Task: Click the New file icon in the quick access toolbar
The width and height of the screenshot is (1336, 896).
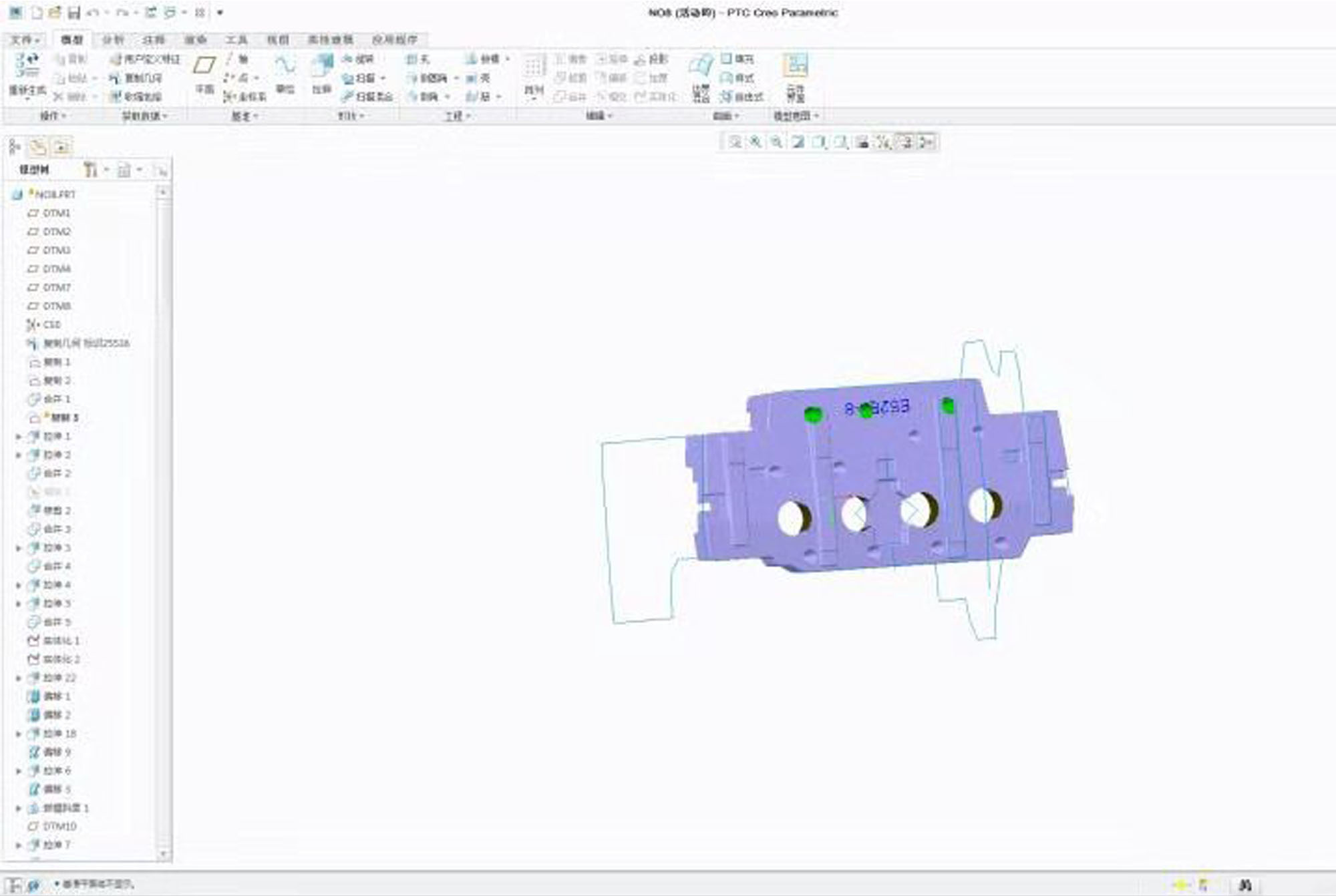Action: (37, 12)
